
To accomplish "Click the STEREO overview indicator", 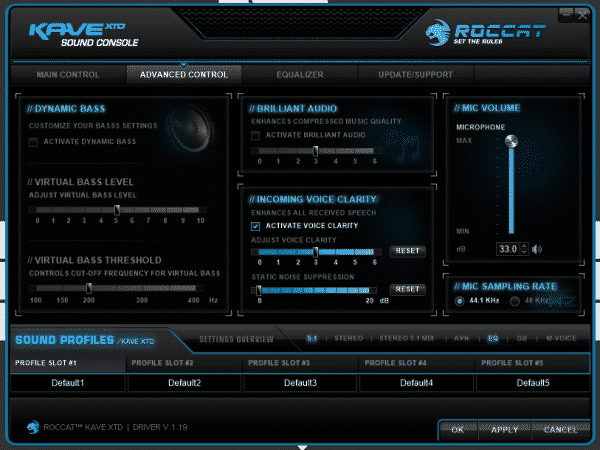I will 349,338.
